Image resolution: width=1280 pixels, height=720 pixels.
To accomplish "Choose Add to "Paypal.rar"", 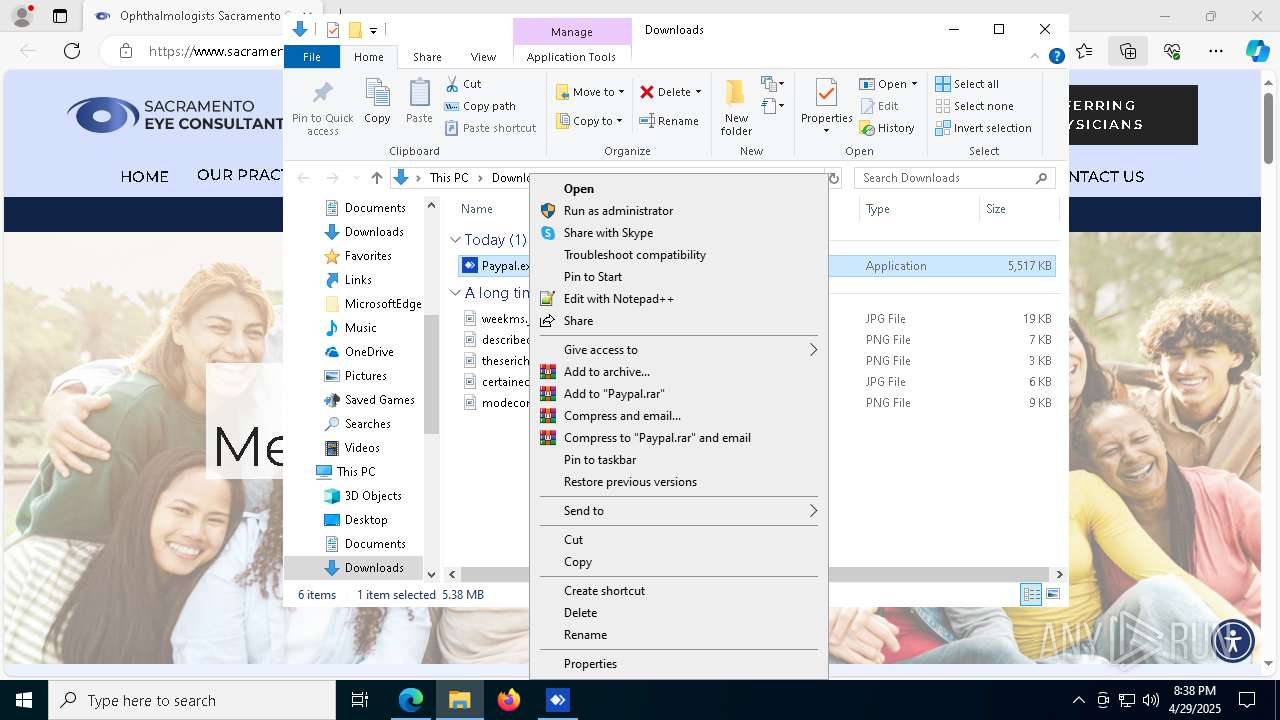I will [x=679, y=394].
